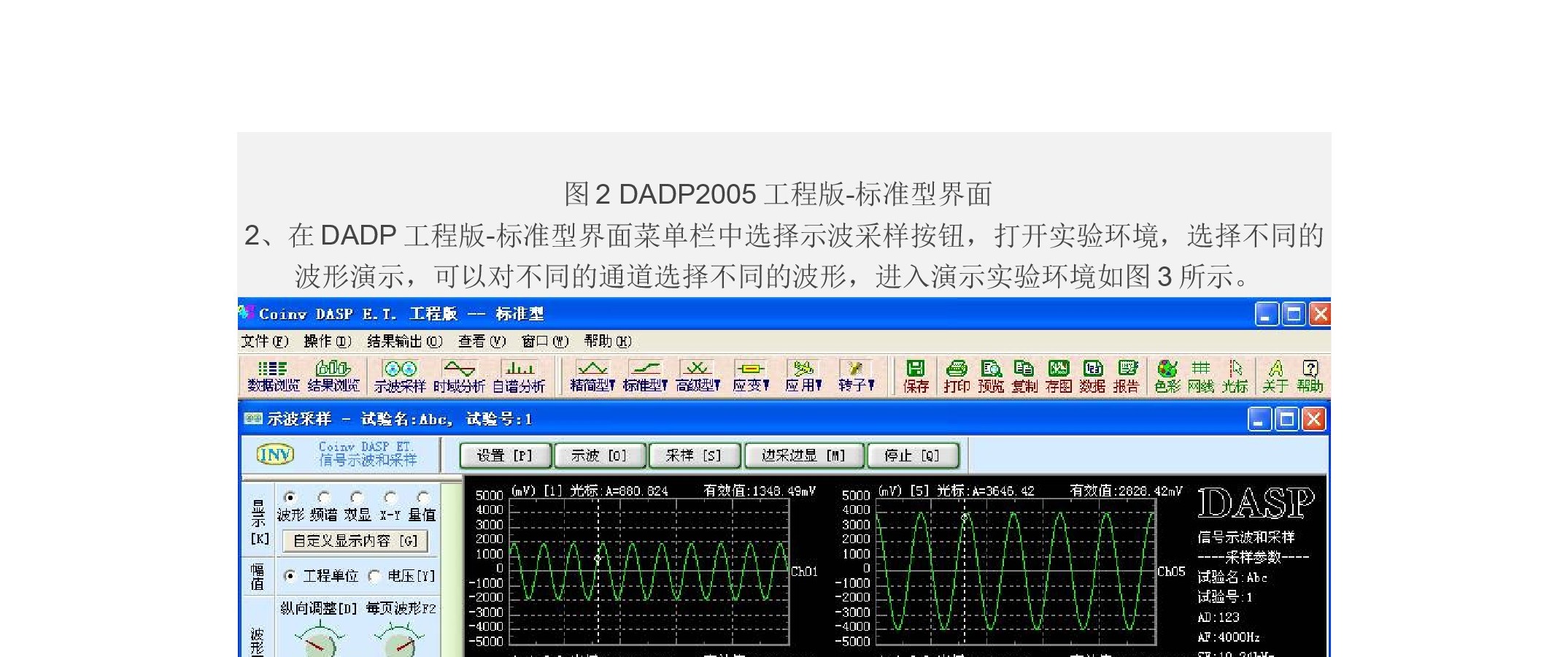
Task: Click the DASP app icon in title bar
Action: coord(247,313)
